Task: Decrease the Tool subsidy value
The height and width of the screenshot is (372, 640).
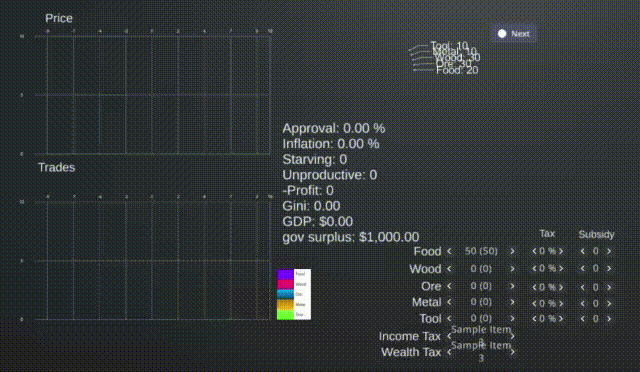Action: (x=583, y=319)
